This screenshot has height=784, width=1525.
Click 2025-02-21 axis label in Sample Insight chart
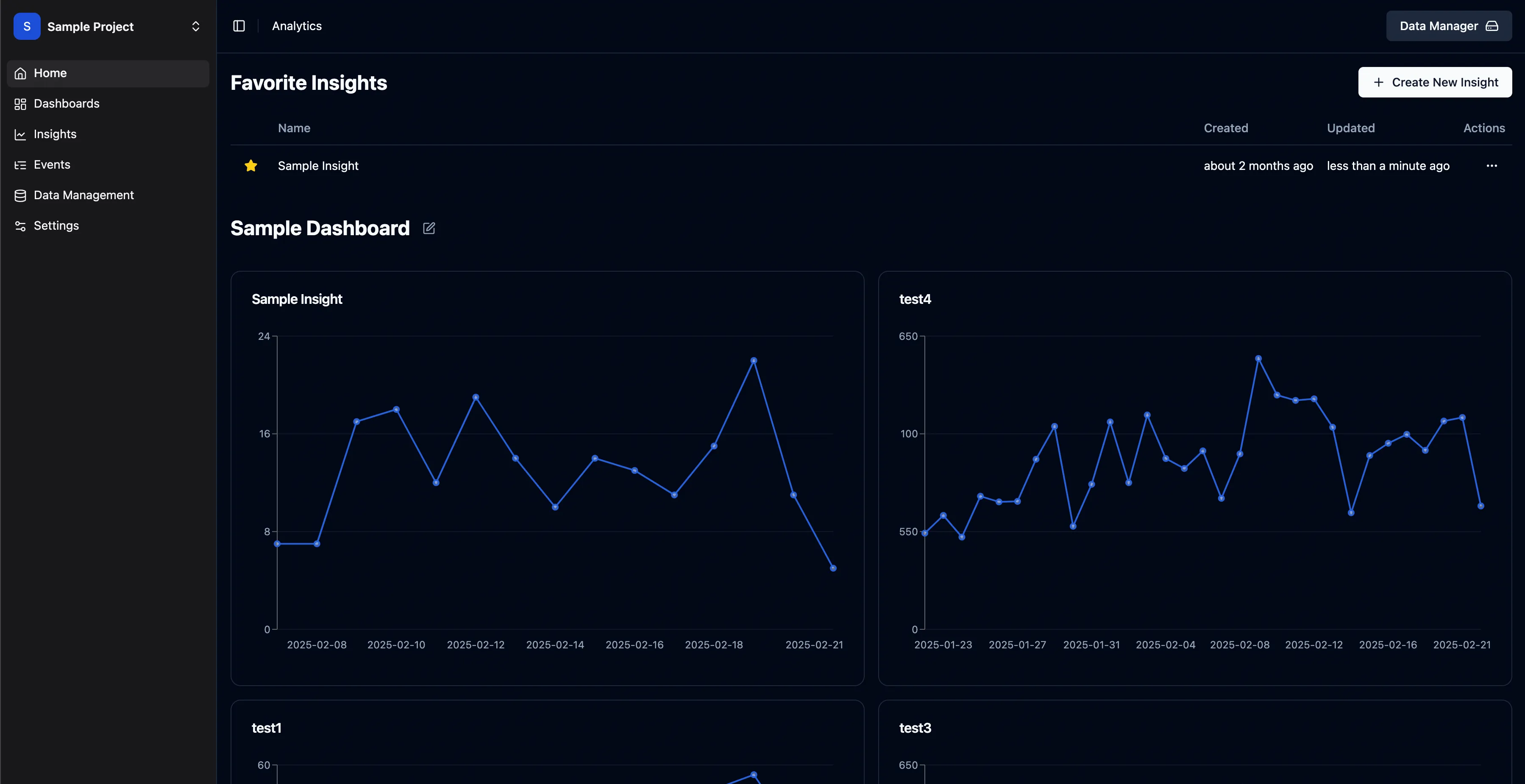(x=814, y=645)
